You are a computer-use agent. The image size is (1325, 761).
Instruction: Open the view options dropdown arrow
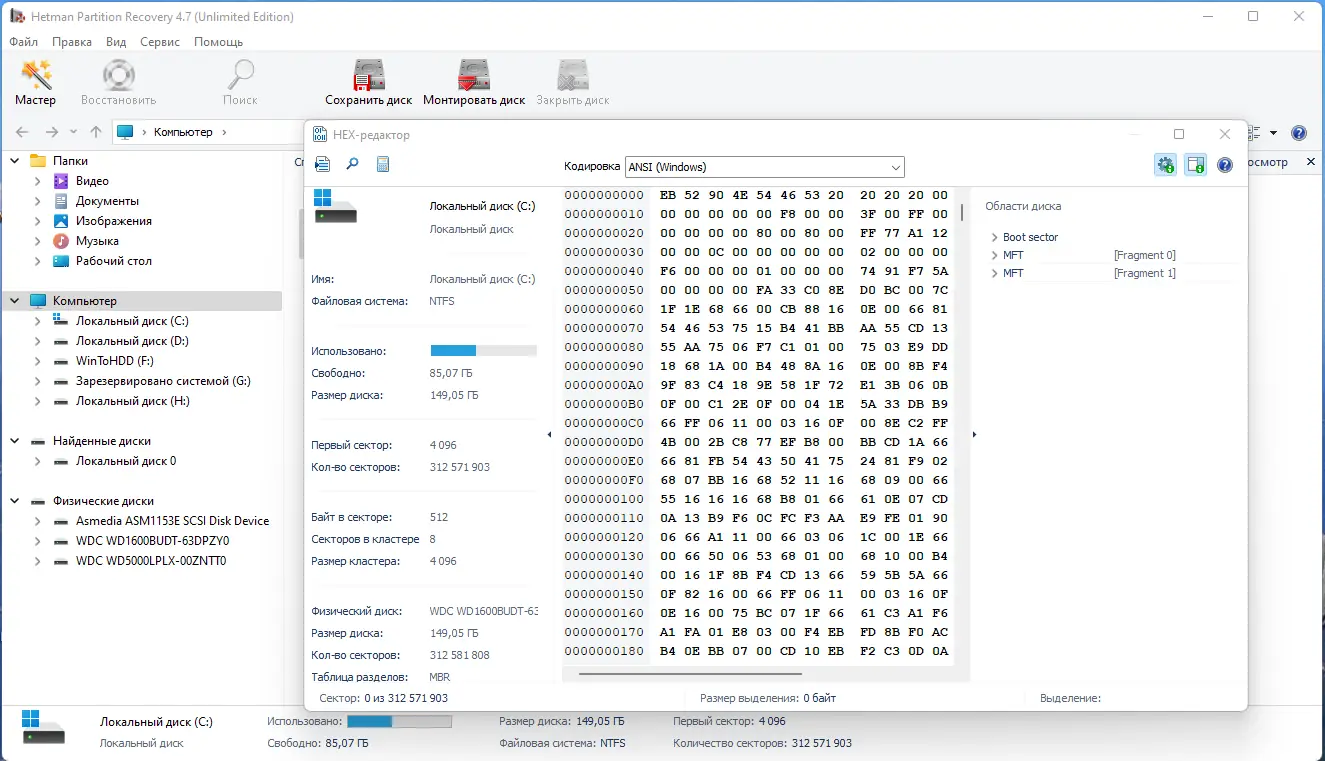(x=1273, y=133)
